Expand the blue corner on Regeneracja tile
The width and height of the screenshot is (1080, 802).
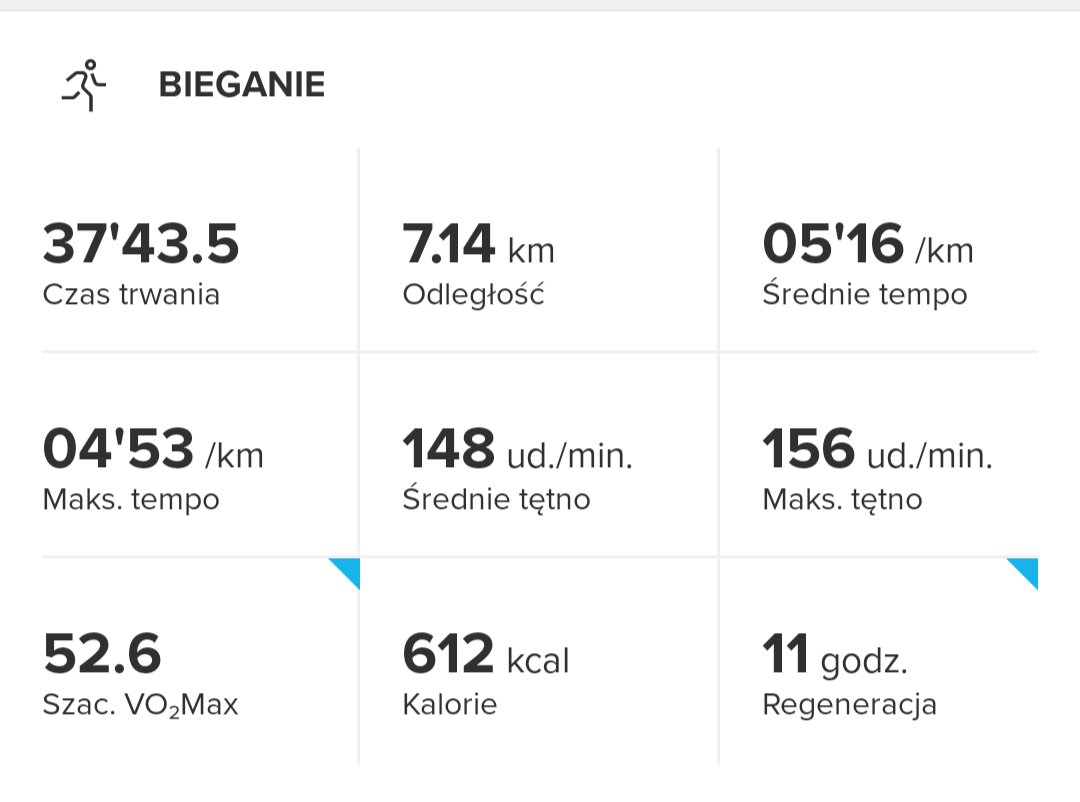tap(1025, 571)
